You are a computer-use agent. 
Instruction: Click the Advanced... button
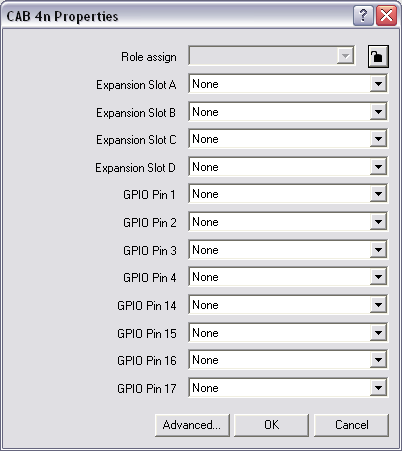(x=192, y=425)
